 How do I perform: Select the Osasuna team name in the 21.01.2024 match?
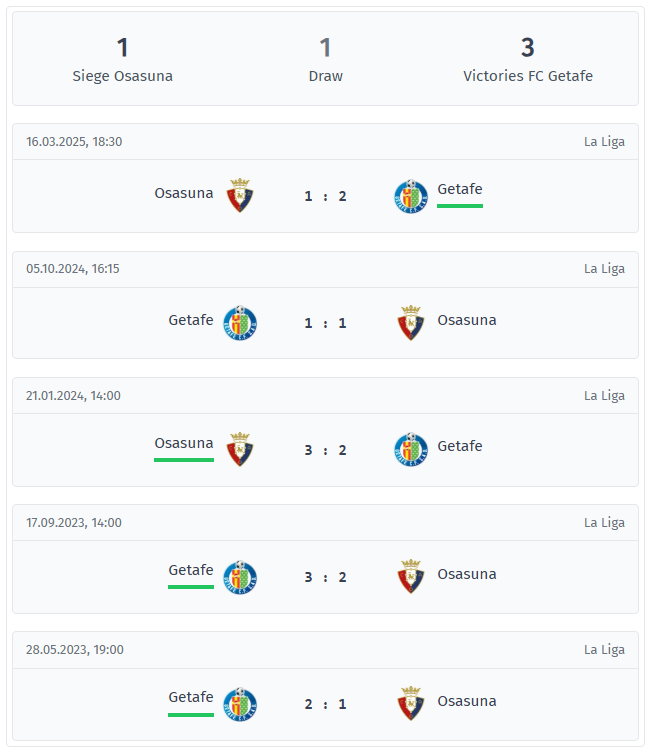pos(184,443)
